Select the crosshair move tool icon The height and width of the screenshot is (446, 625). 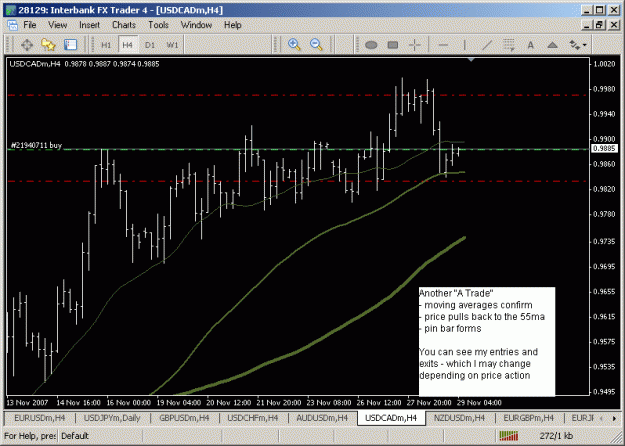pos(27,45)
